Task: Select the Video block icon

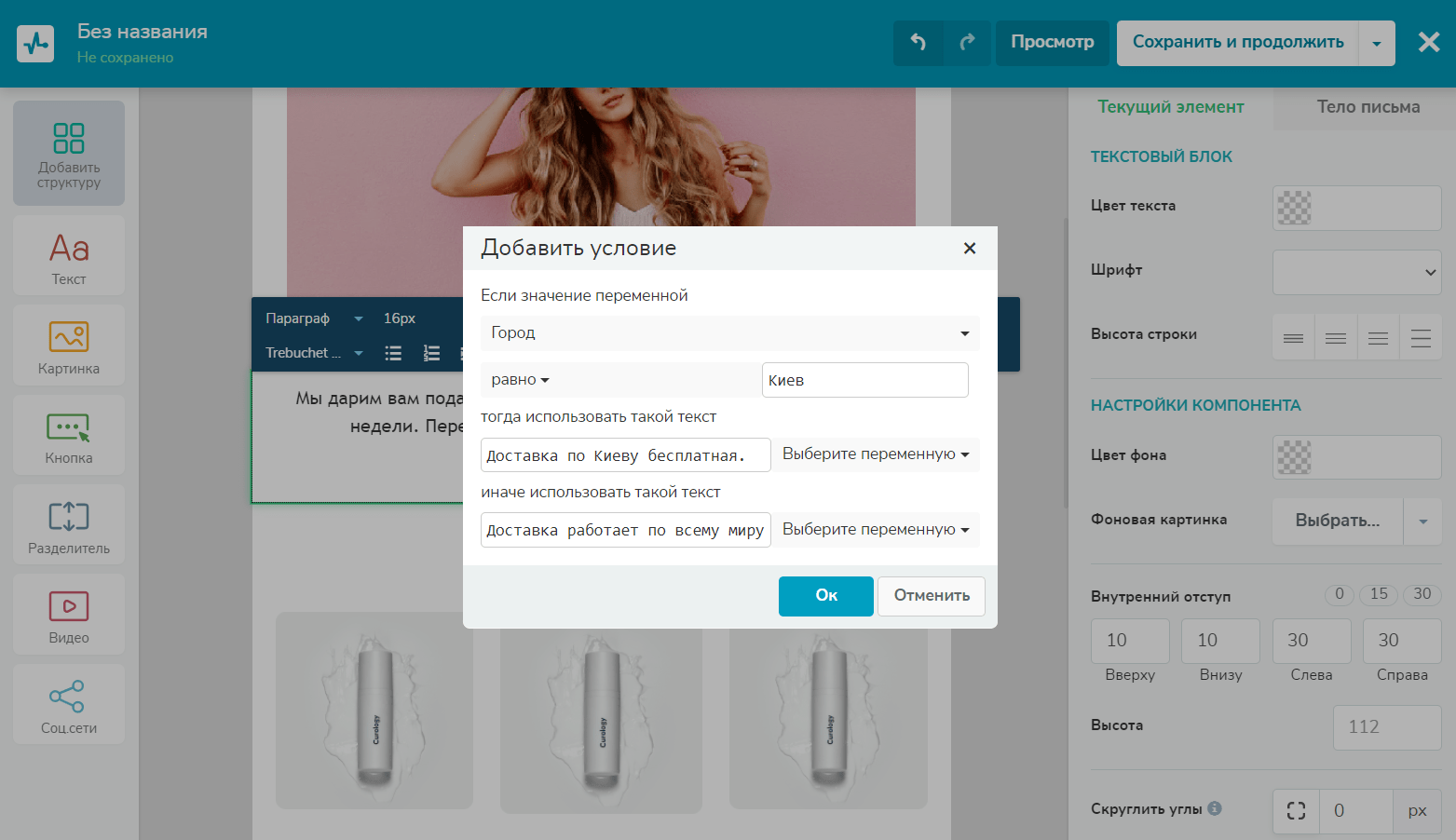Action: 69,615
